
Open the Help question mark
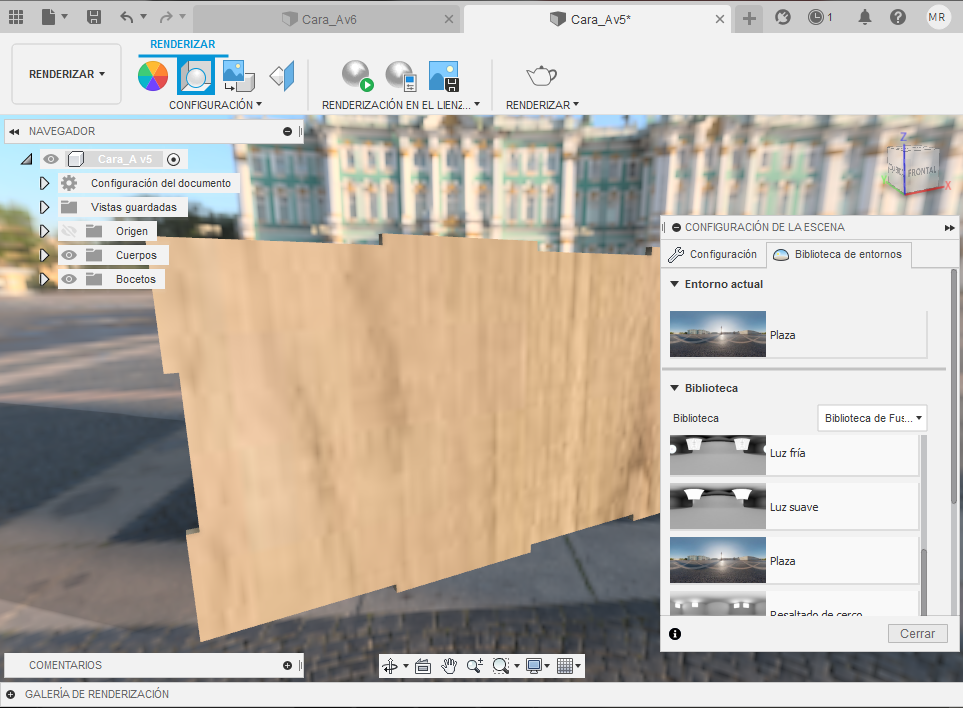(x=897, y=17)
